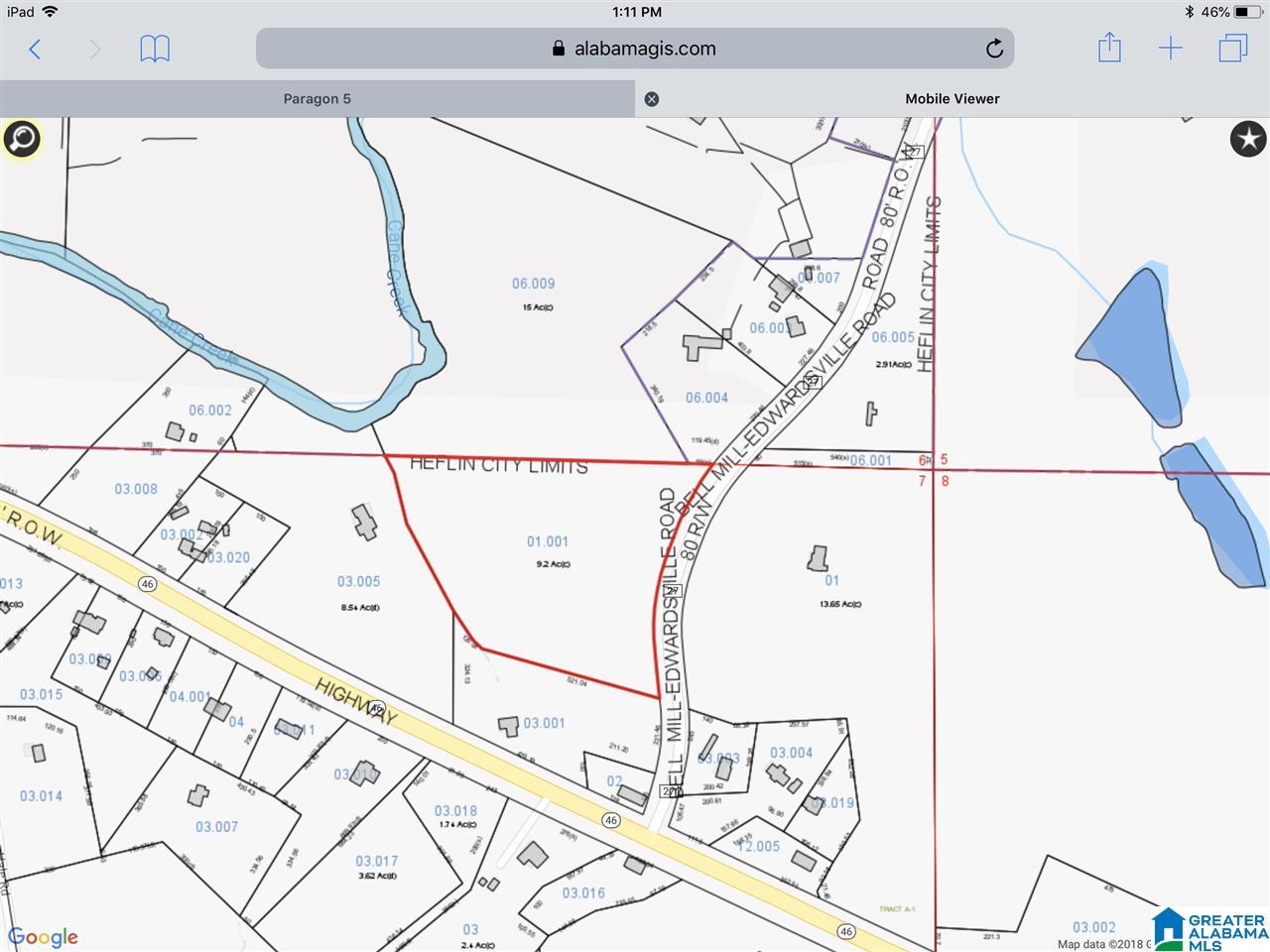Close the Mobile Viewer tab

tap(651, 98)
